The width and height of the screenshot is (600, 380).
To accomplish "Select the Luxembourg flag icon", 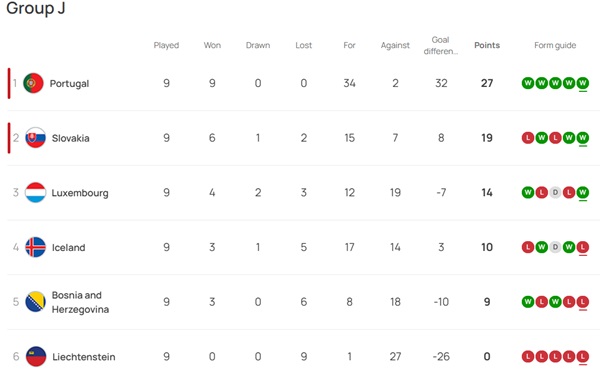I will (x=36, y=192).
